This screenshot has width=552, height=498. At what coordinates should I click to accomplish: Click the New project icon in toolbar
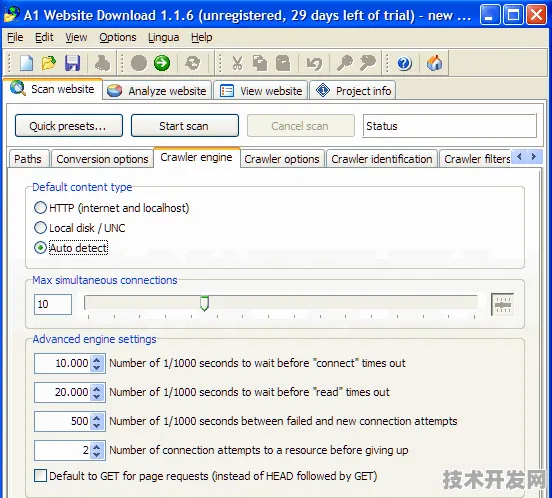tap(26, 63)
